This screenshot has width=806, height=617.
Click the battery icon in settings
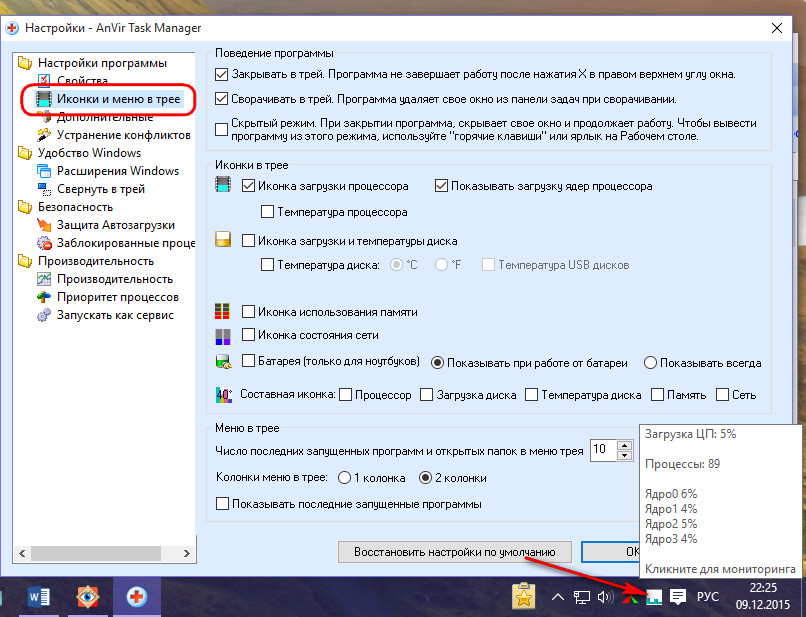tap(223, 362)
